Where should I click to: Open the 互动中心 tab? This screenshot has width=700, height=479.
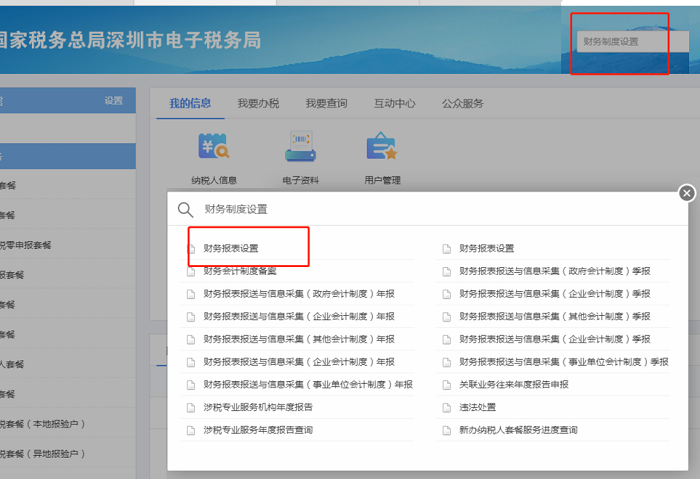click(x=394, y=103)
